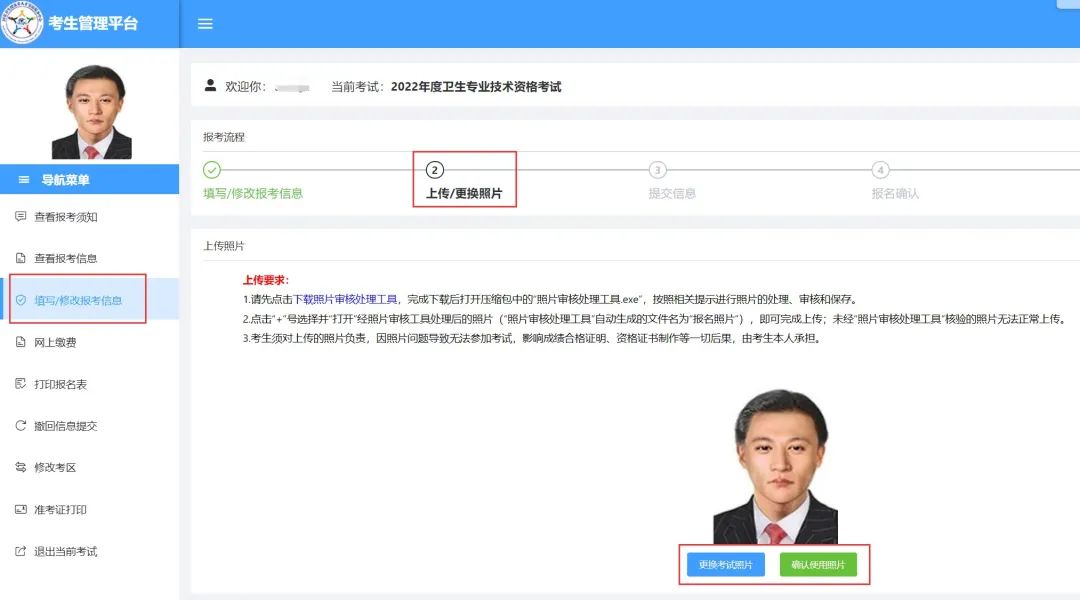Click step 3 提交信息 indicator
This screenshot has width=1080, height=600.
pos(657,170)
